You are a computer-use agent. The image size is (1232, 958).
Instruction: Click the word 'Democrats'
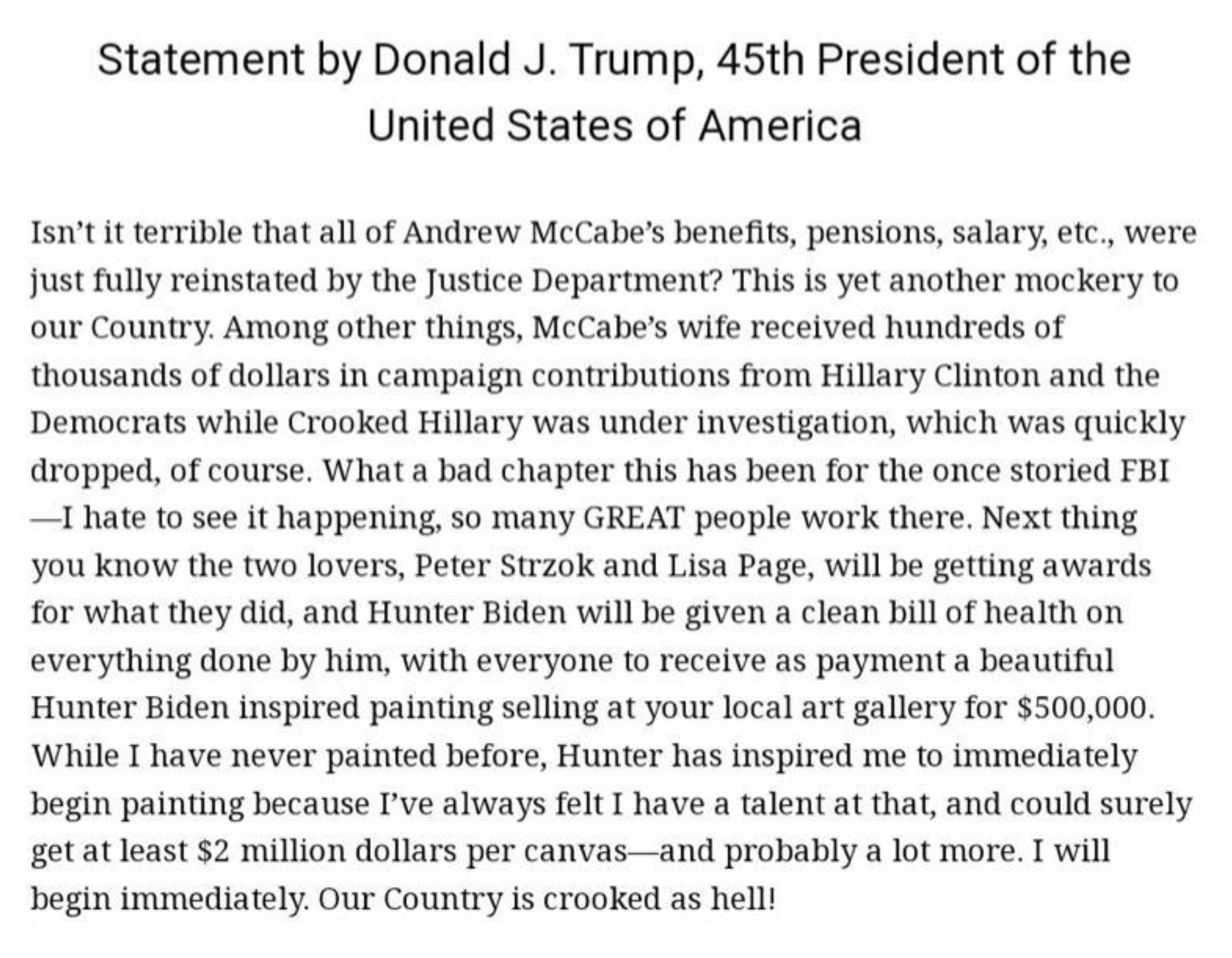pos(108,423)
